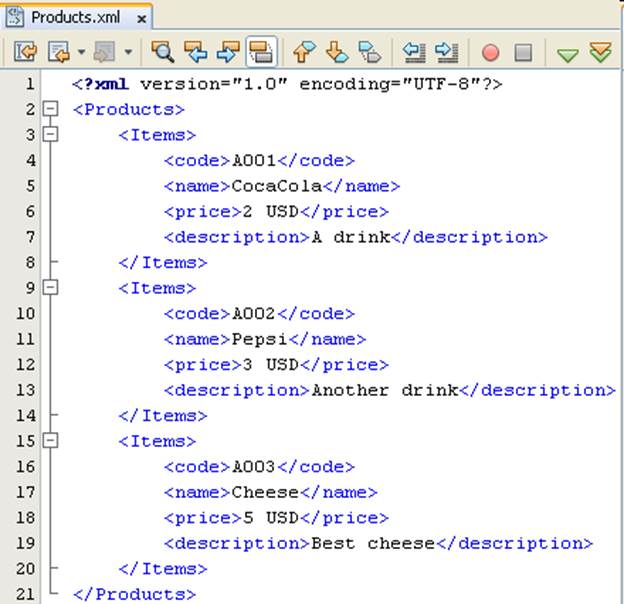
Task: Click the xml declaration on line 1
Action: (287, 84)
